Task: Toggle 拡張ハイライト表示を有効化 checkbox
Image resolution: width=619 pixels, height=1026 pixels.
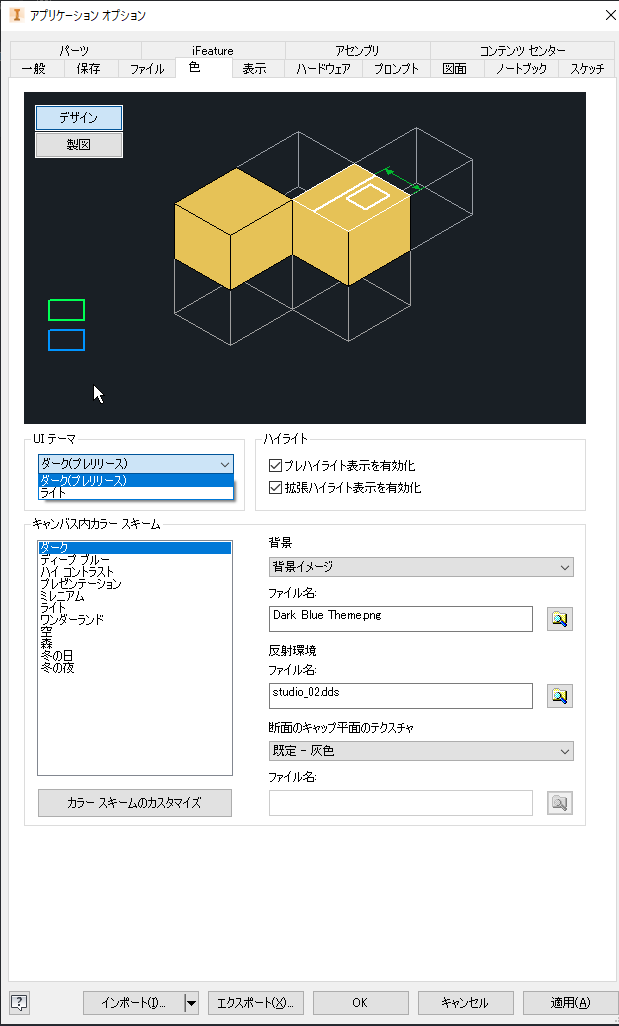Action: coord(275,487)
